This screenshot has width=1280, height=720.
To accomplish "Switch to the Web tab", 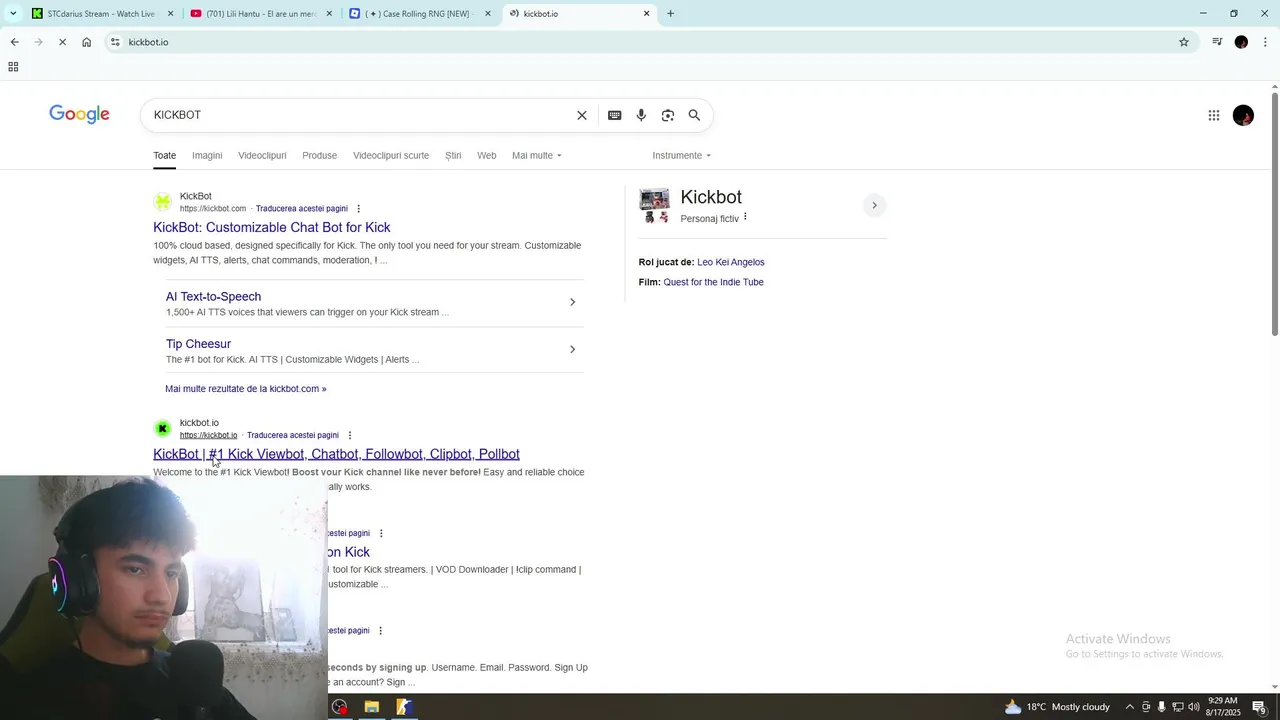I will pyautogui.click(x=487, y=155).
